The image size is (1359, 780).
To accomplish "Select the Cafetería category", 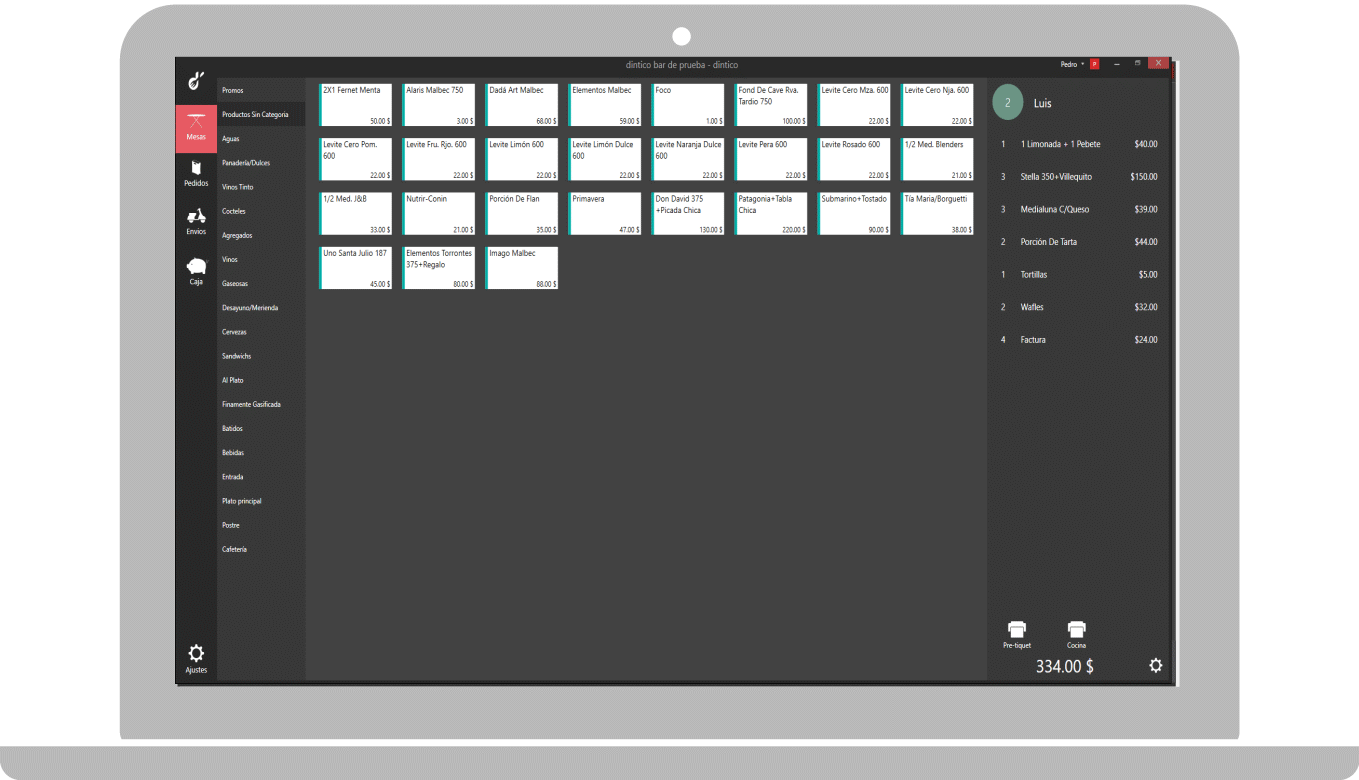I will [x=261, y=549].
